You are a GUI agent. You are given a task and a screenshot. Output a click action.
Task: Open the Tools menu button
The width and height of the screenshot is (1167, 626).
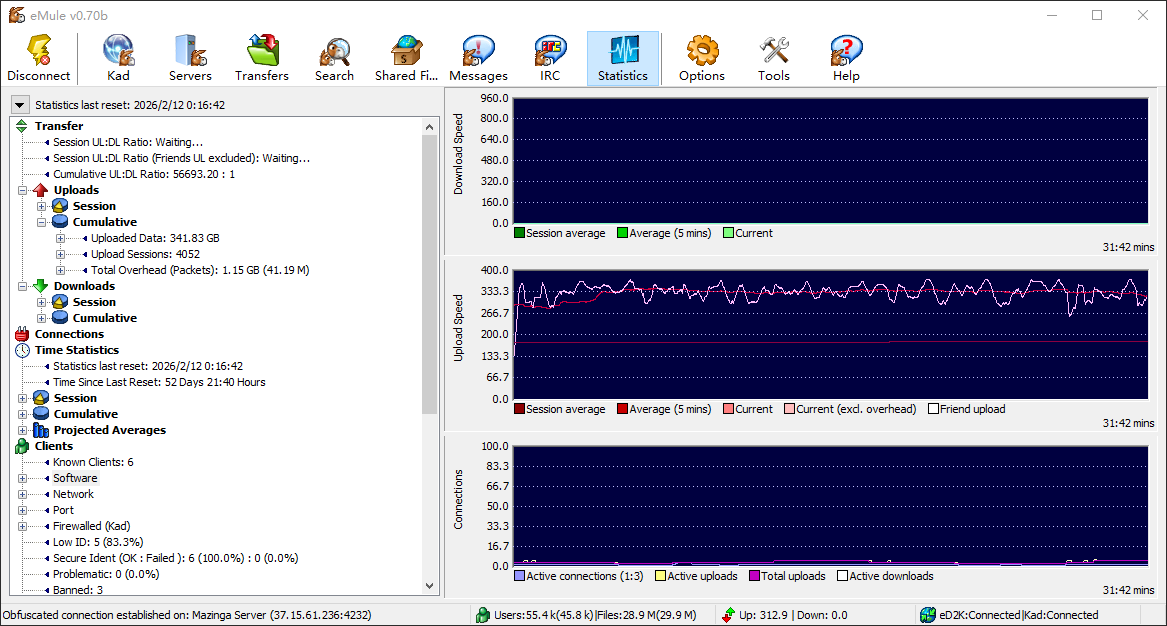[774, 58]
